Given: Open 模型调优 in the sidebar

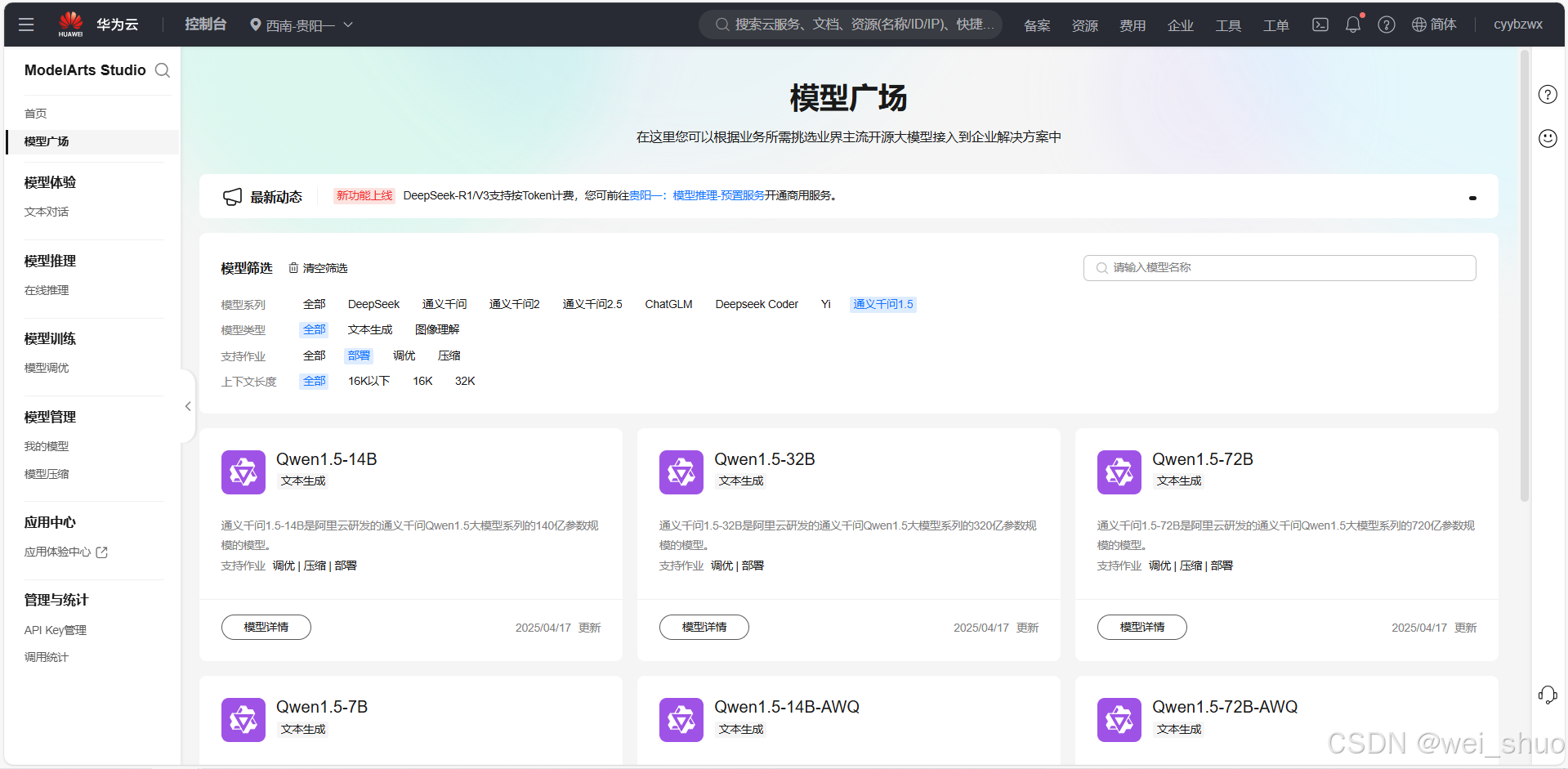Looking at the screenshot, I should (47, 368).
